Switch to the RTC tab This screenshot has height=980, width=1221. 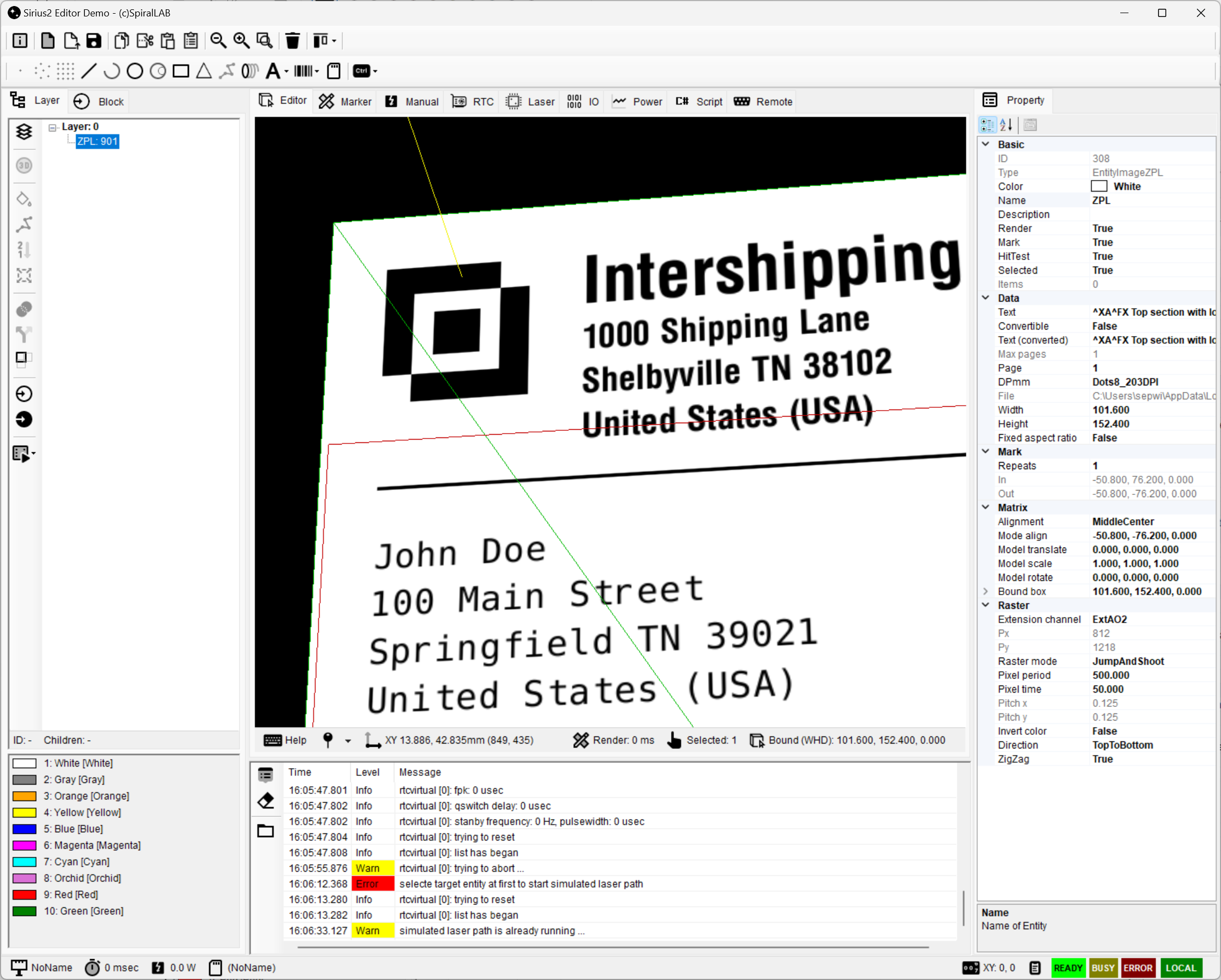pos(474,102)
